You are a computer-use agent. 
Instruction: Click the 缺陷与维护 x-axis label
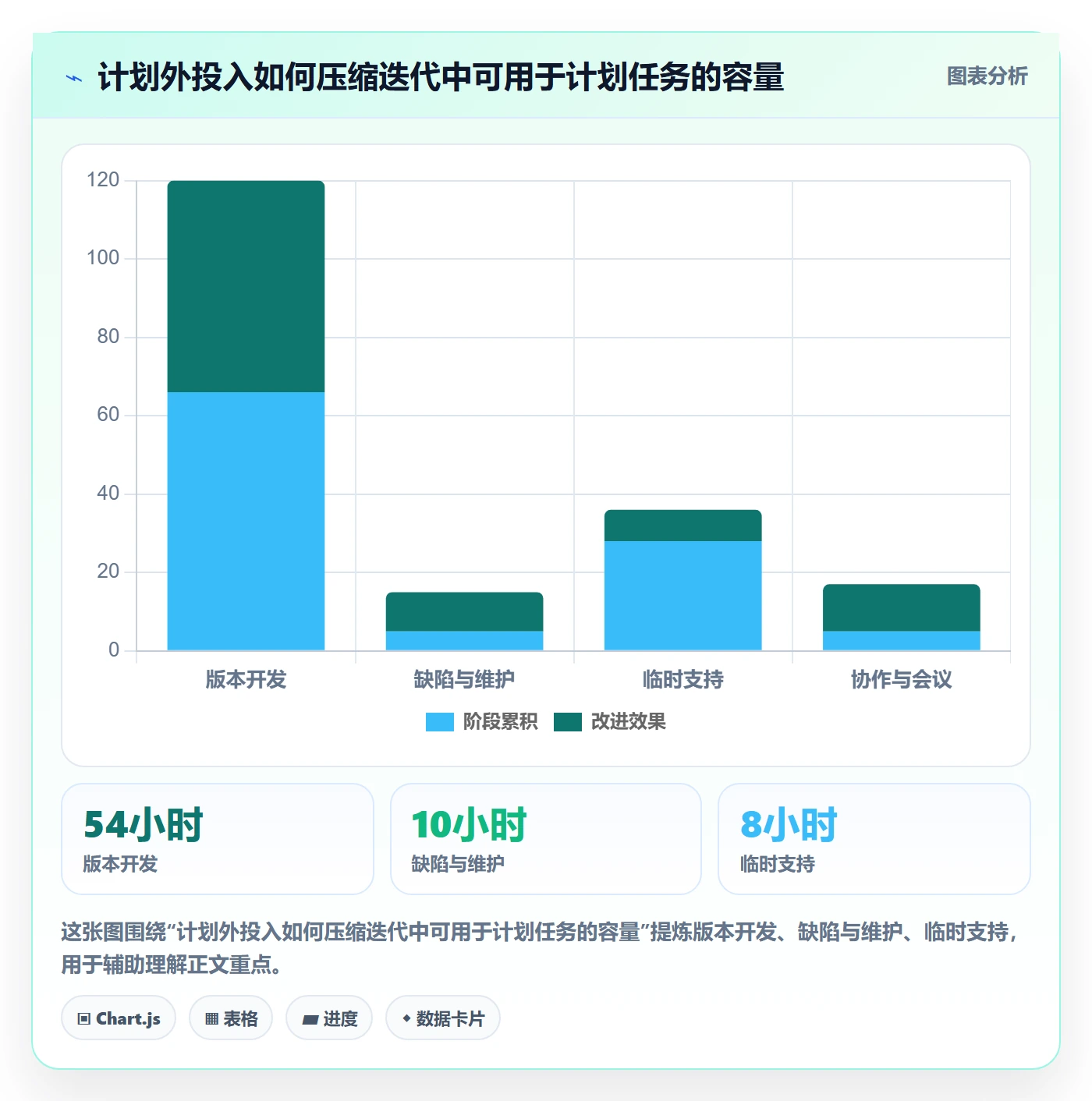point(464,680)
